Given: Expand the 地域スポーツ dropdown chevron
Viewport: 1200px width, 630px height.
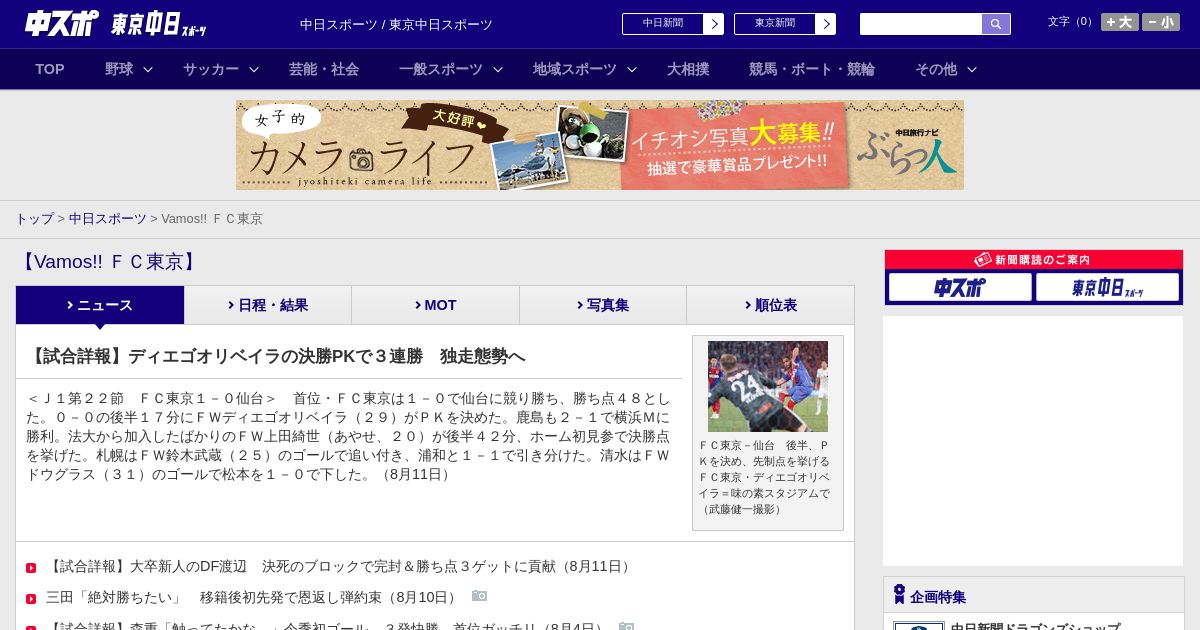Looking at the screenshot, I should 632,69.
